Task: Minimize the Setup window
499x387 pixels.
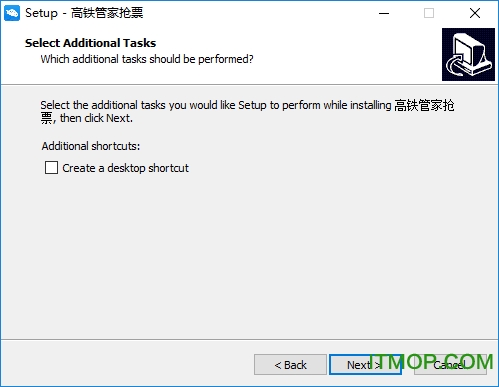Action: tap(384, 13)
